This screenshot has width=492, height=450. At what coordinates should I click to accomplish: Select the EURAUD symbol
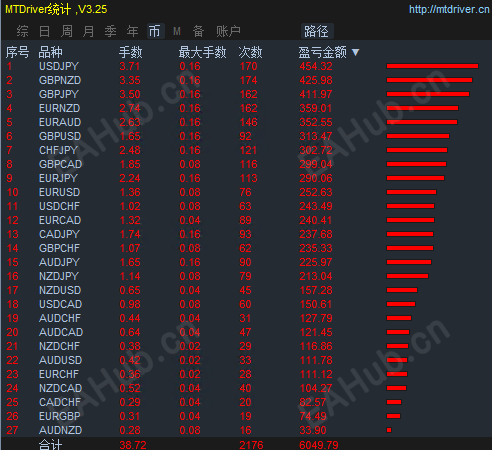click(x=60, y=122)
